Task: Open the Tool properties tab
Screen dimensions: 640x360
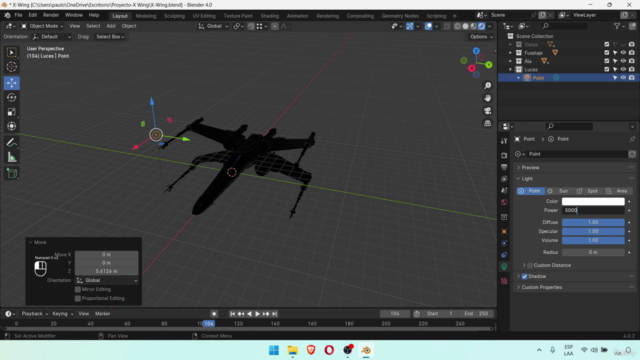Action: pos(504,141)
